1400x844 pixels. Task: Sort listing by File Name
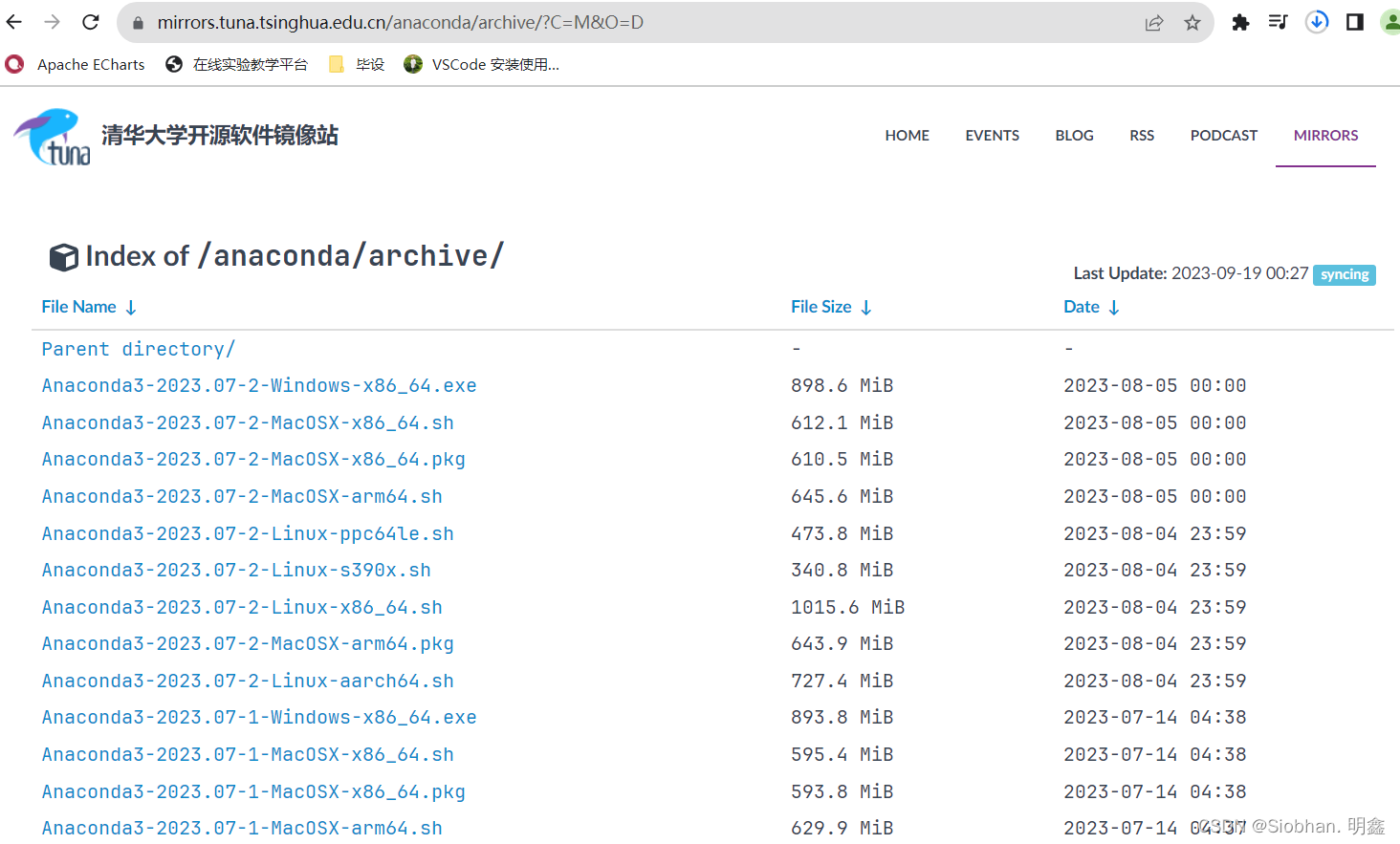(89, 307)
